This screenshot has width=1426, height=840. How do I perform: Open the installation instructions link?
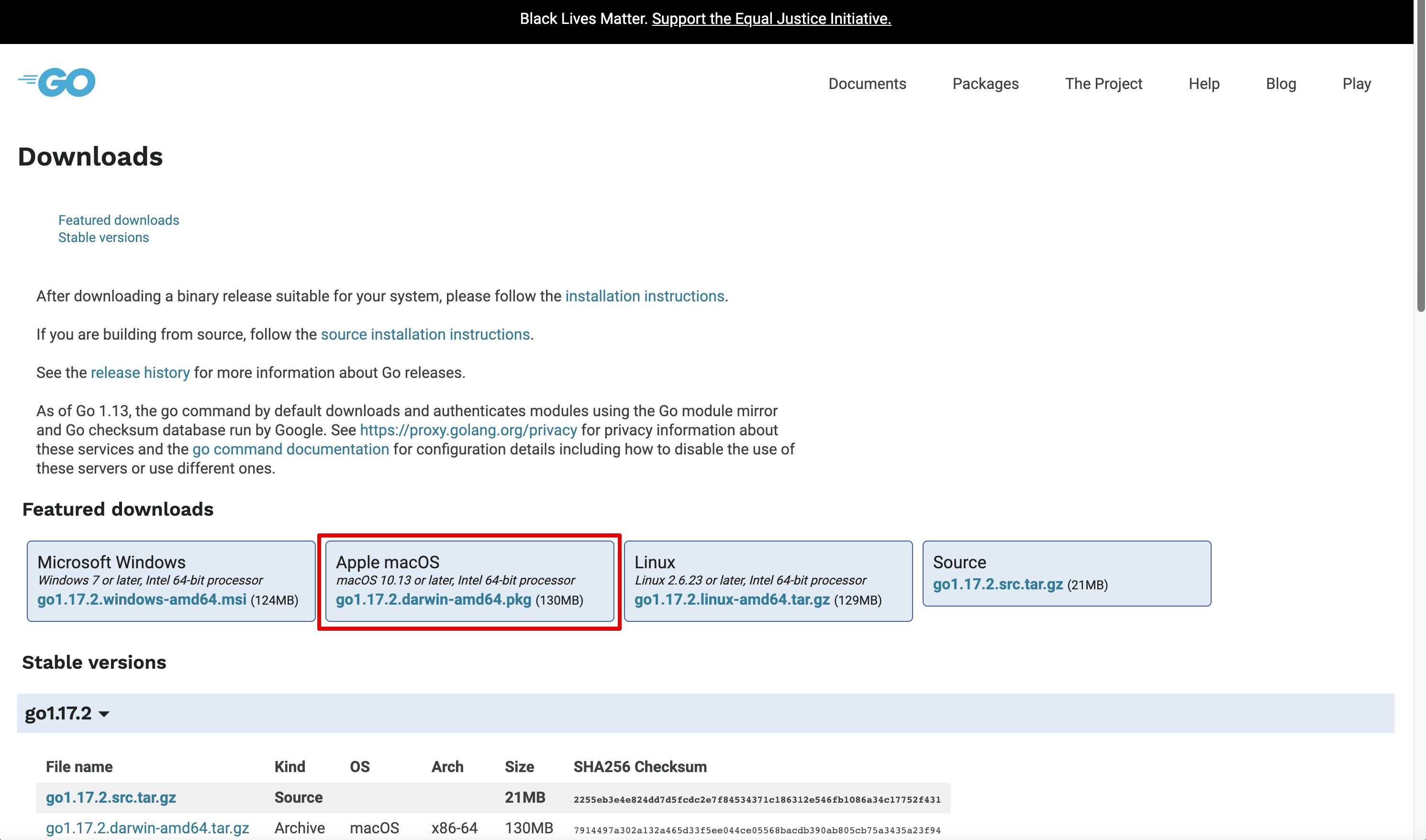pos(644,296)
